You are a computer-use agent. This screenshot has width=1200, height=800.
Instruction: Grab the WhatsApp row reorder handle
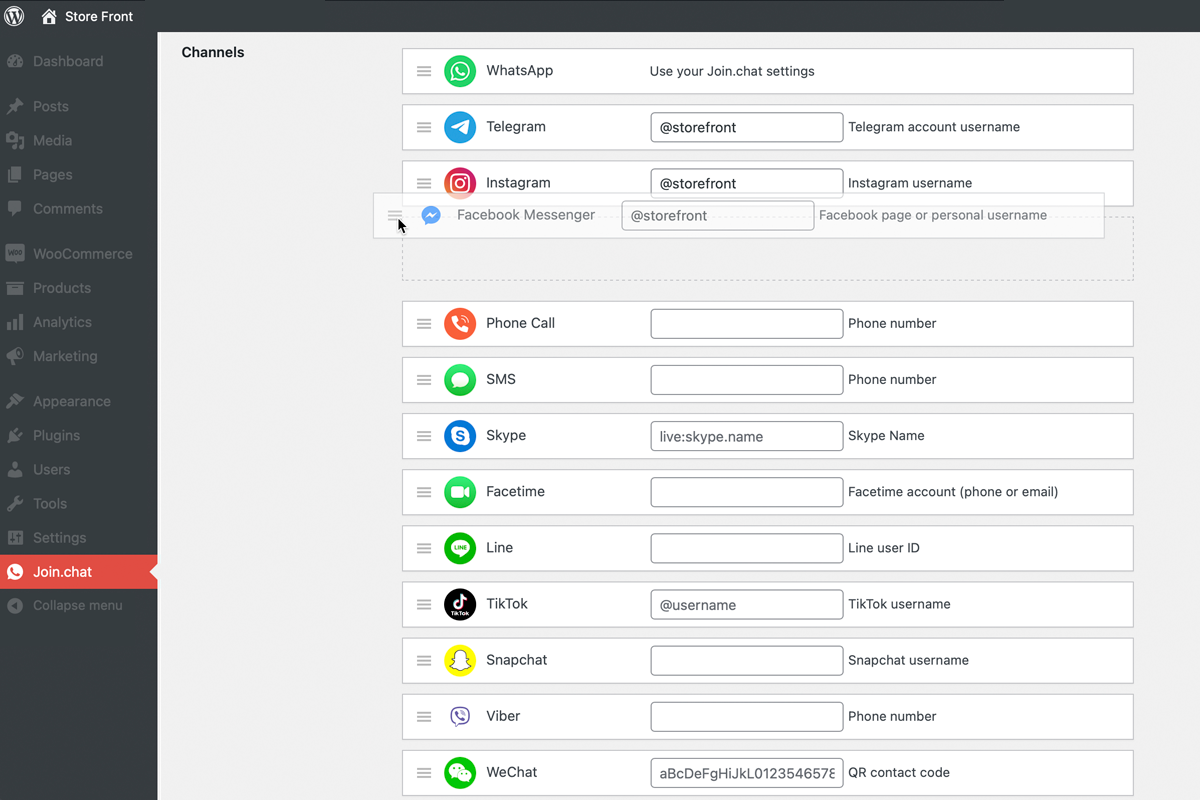point(424,71)
